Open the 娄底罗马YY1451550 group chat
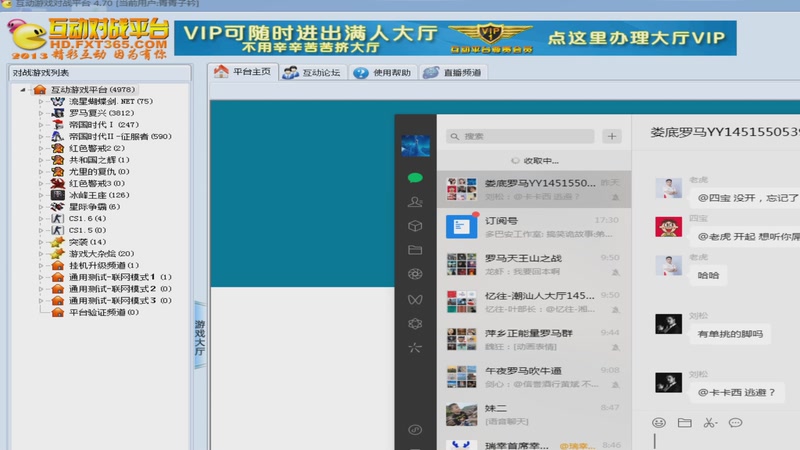This screenshot has width=800, height=450. pyautogui.click(x=533, y=189)
